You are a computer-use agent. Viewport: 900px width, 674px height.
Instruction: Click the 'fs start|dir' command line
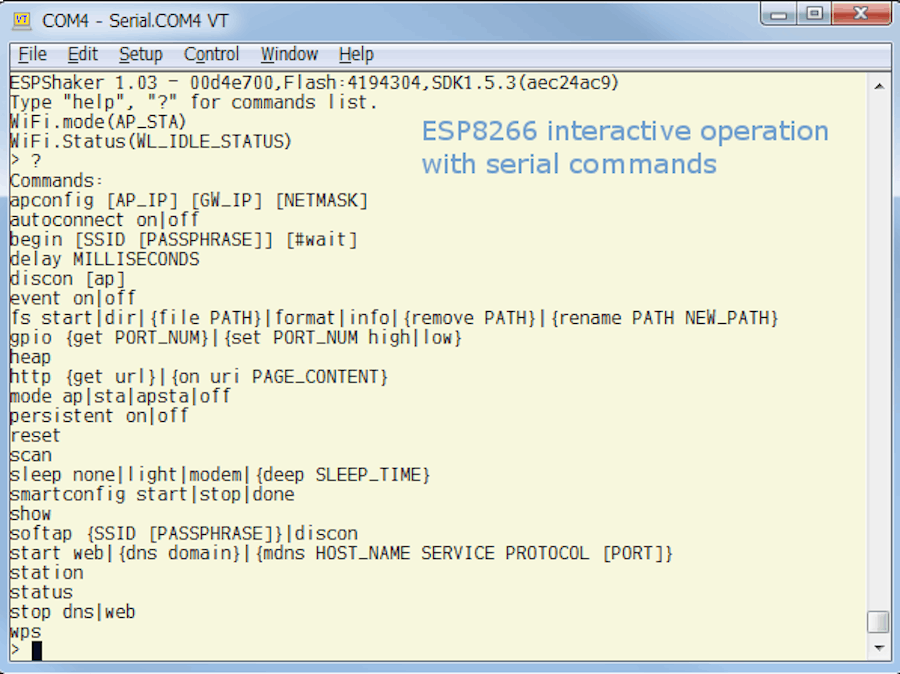(394, 318)
